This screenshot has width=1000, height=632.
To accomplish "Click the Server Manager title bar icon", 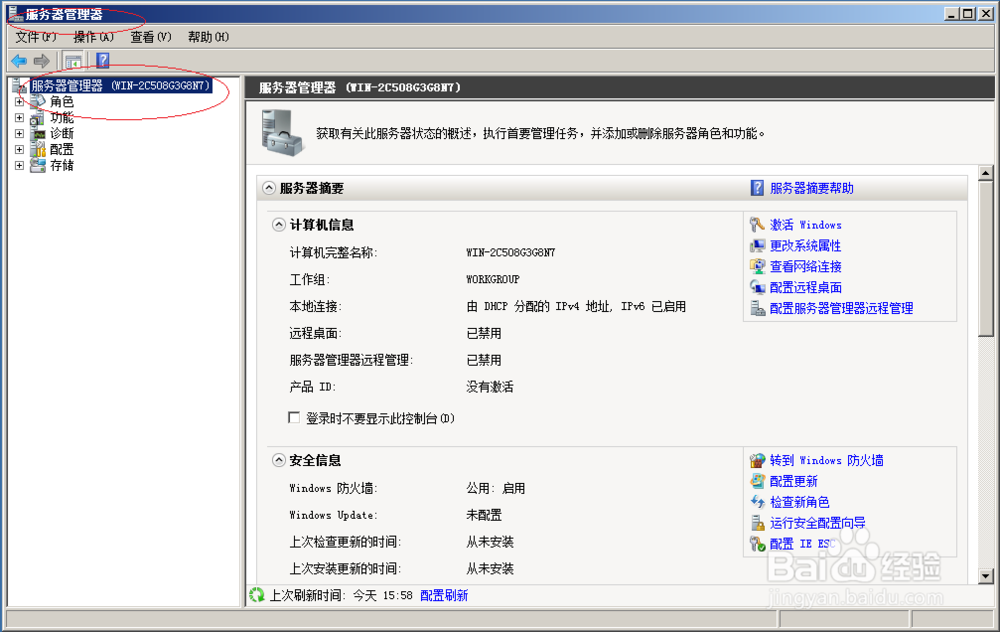I will click(x=16, y=13).
